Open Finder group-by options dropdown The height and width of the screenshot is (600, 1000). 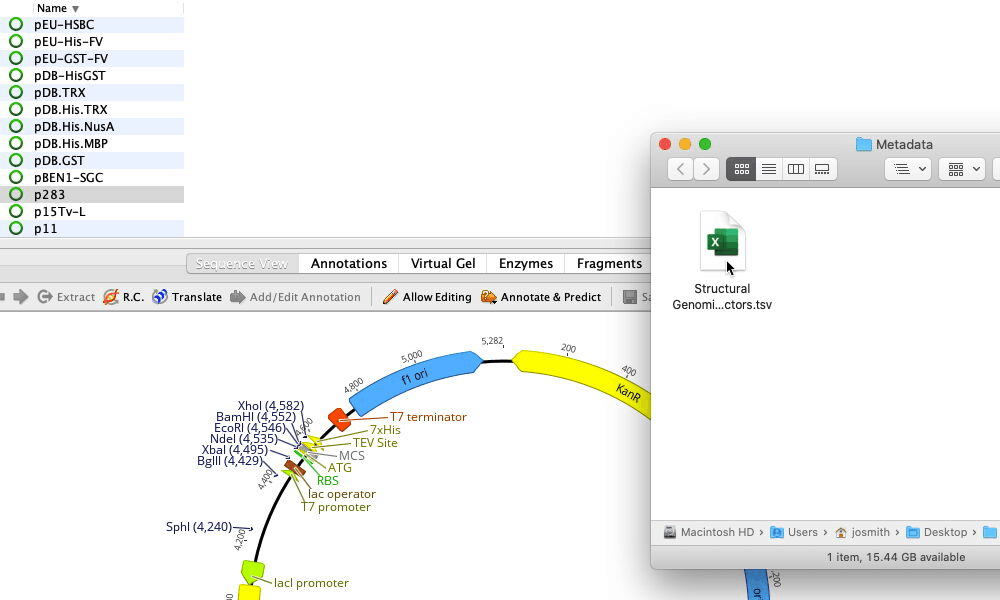(x=908, y=169)
